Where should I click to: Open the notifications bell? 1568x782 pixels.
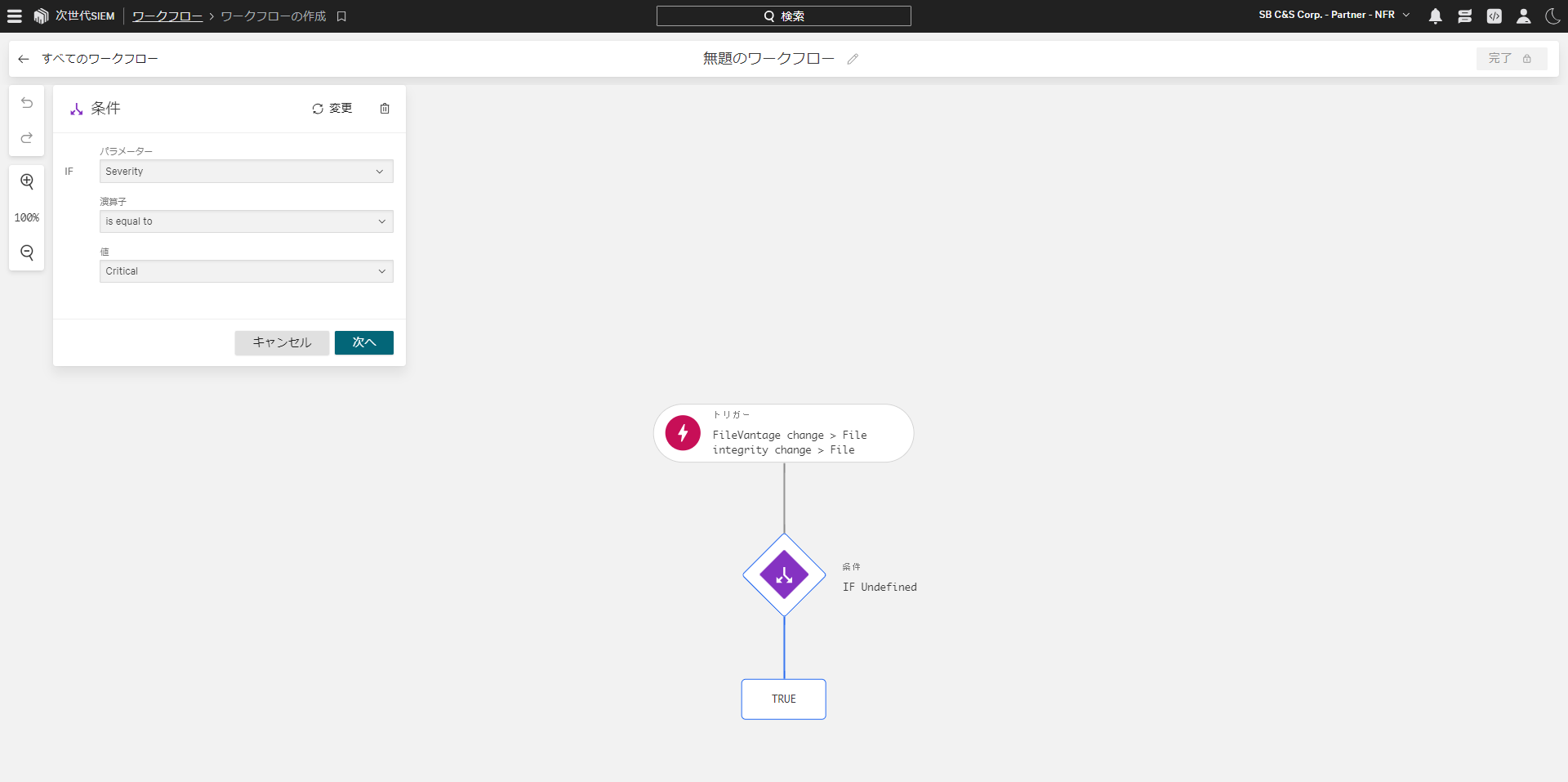click(1435, 16)
